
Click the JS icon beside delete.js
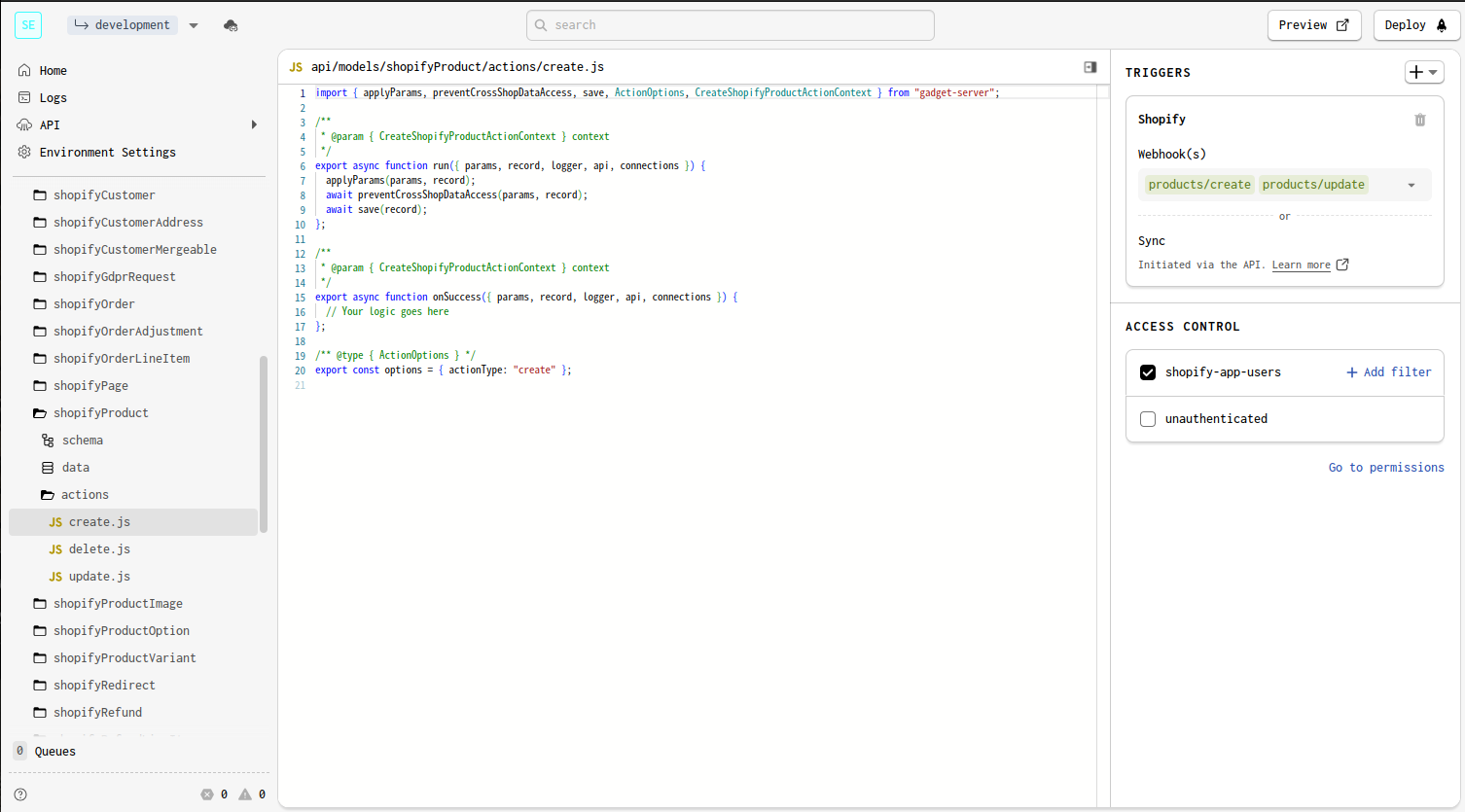point(55,549)
